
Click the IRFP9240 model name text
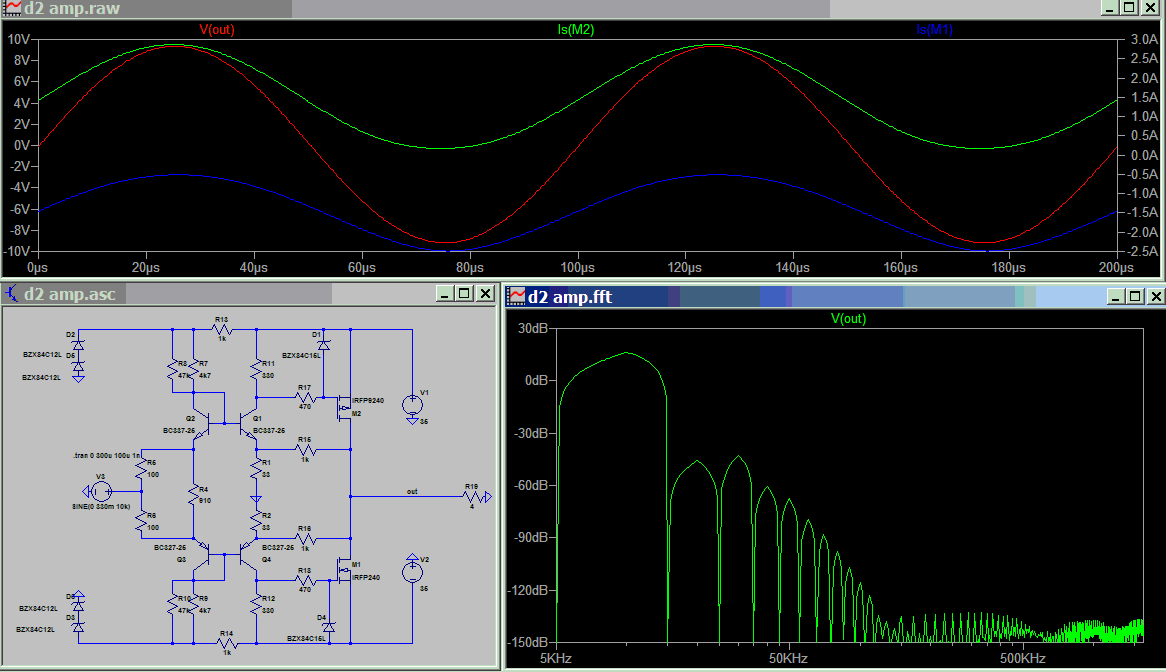[368, 400]
